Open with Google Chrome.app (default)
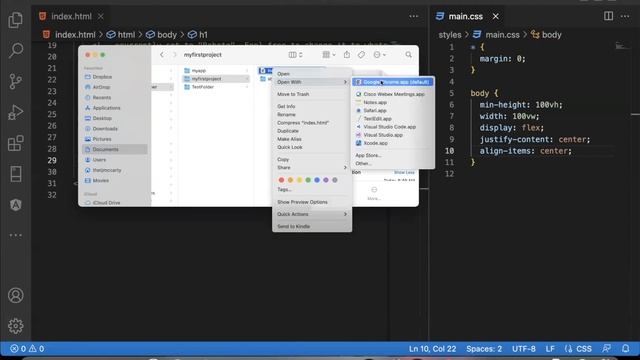This screenshot has height=360, width=640. click(393, 82)
